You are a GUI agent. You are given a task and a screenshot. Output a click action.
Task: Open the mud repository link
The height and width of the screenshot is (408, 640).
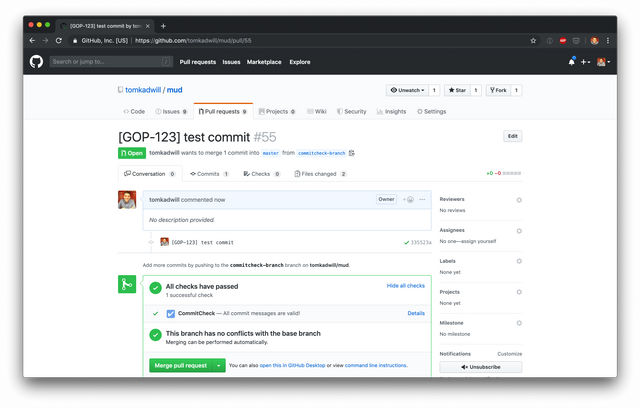tap(174, 90)
